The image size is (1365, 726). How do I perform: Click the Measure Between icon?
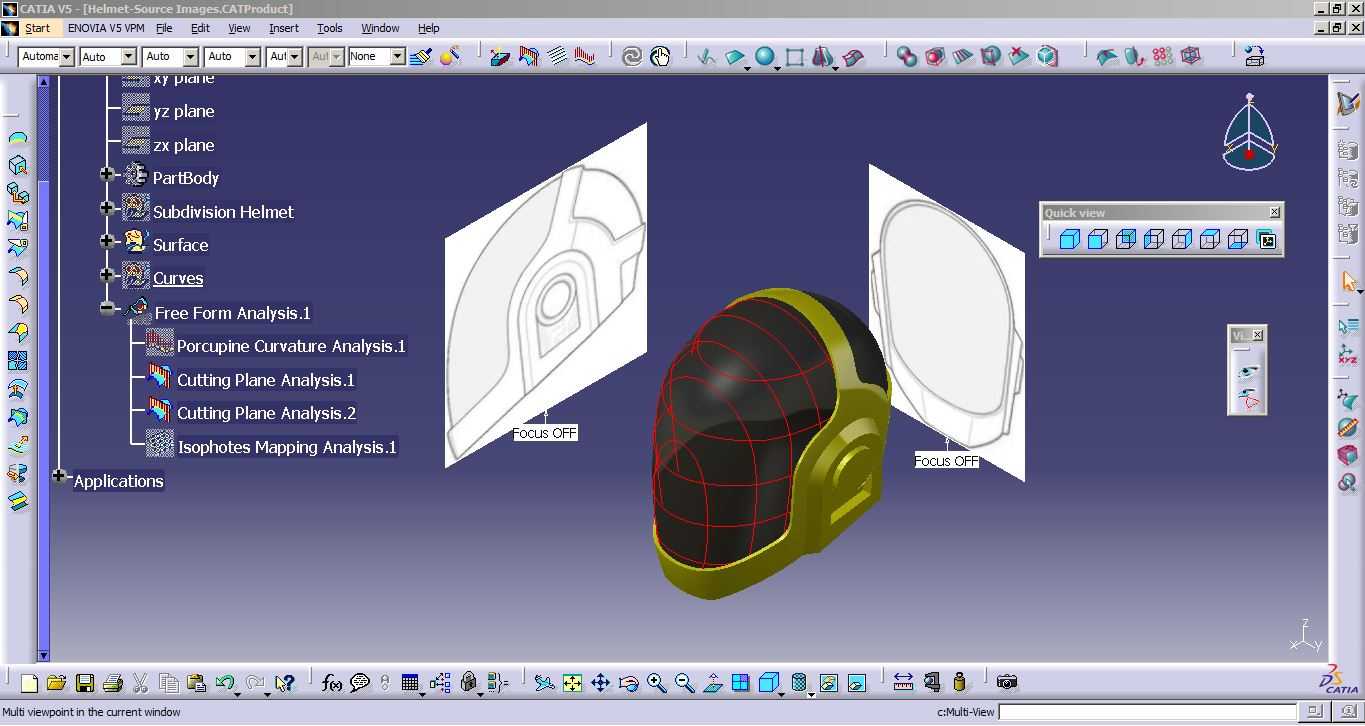pyautogui.click(x=903, y=683)
